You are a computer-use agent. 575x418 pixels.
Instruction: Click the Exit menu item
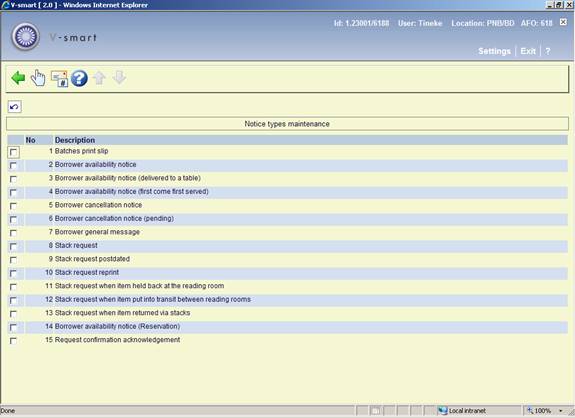(x=528, y=51)
